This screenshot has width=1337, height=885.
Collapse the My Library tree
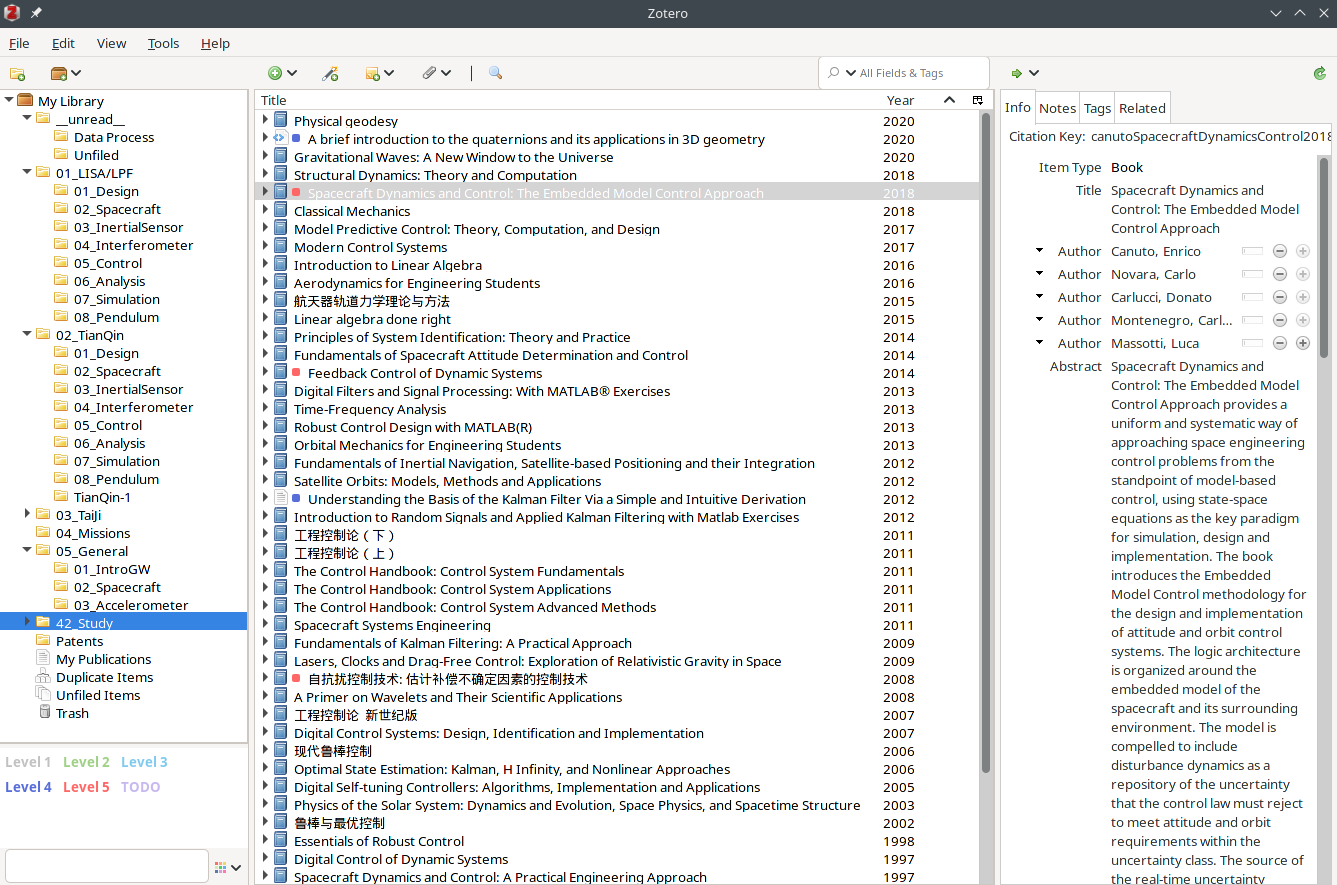point(9,100)
